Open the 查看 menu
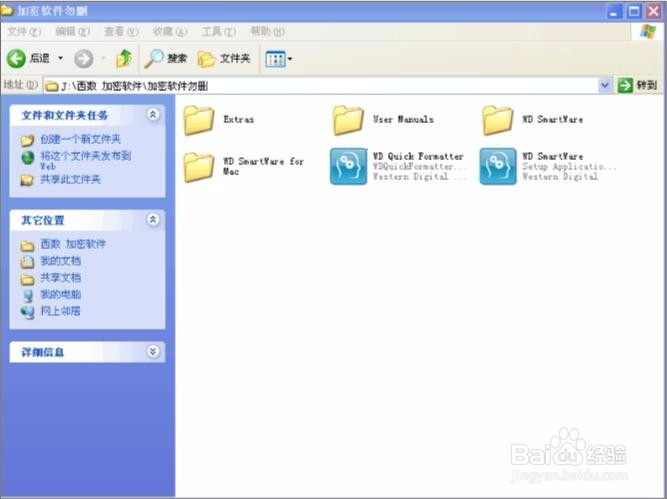The image size is (667, 499). pyautogui.click(x=122, y=31)
